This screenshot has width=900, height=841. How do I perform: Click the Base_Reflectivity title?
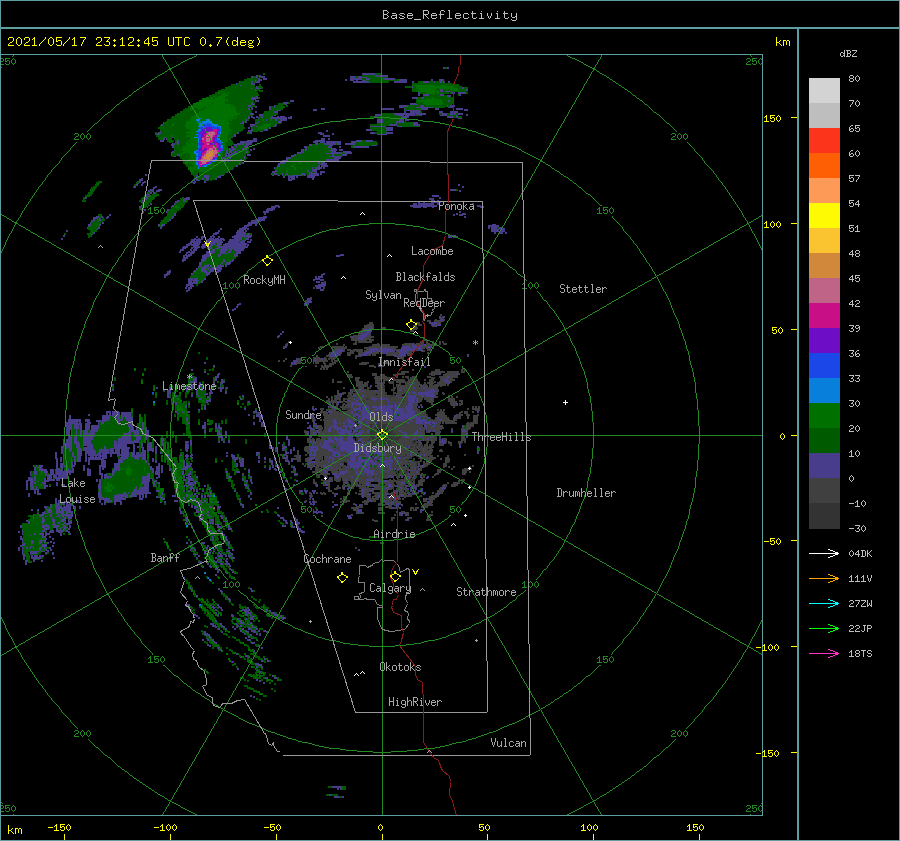point(450,15)
